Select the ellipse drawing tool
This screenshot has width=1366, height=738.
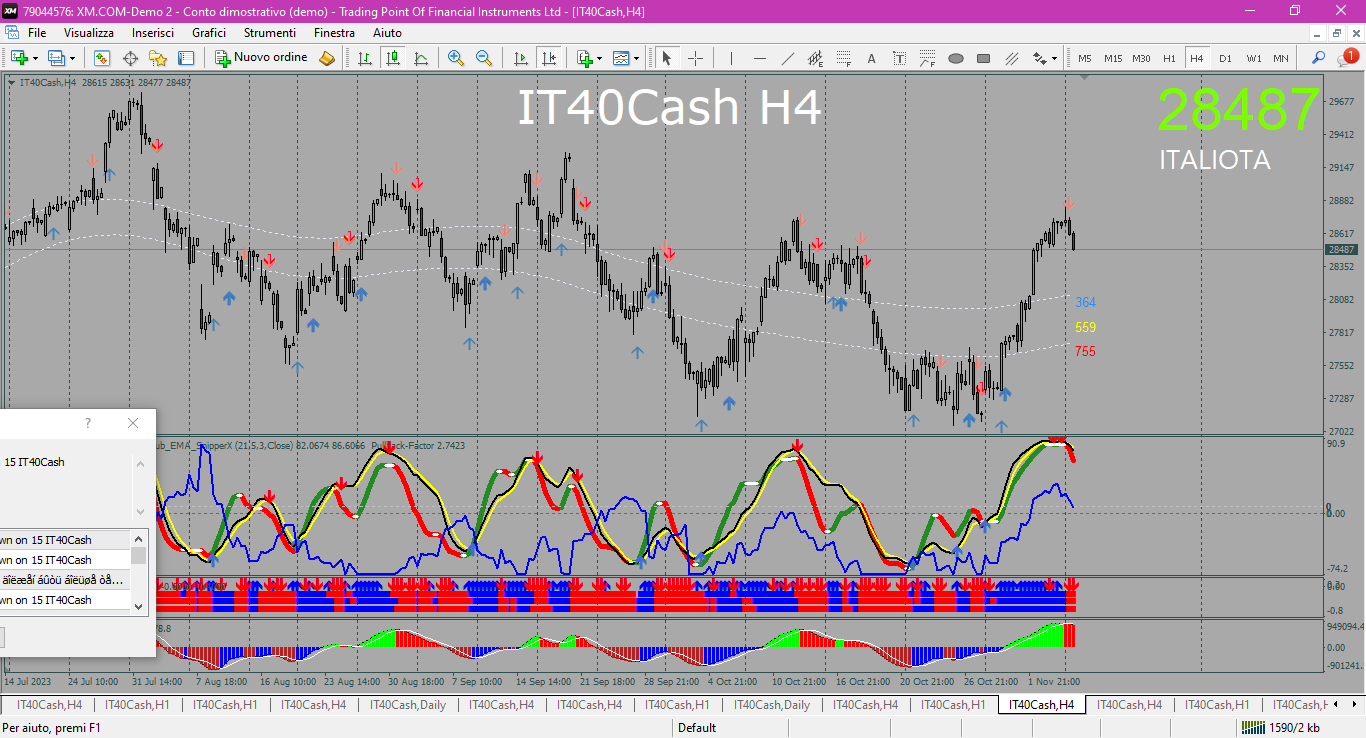tap(955, 58)
